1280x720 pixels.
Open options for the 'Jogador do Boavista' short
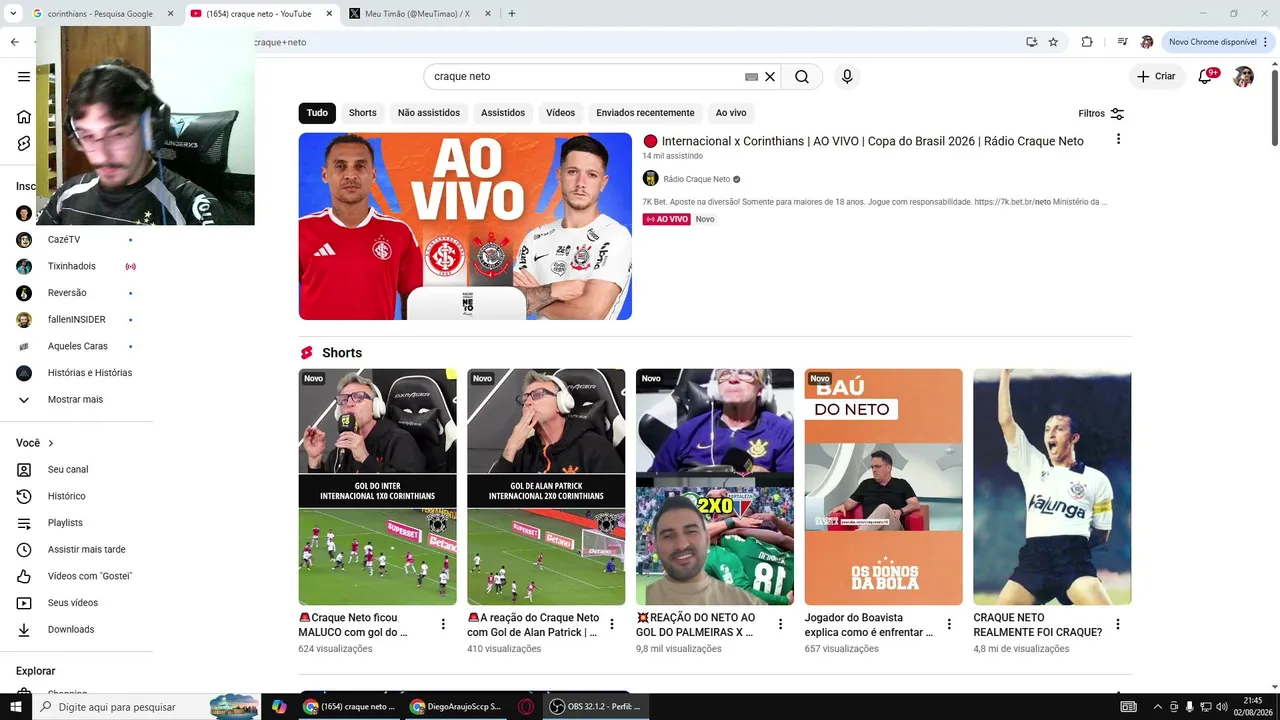949,624
